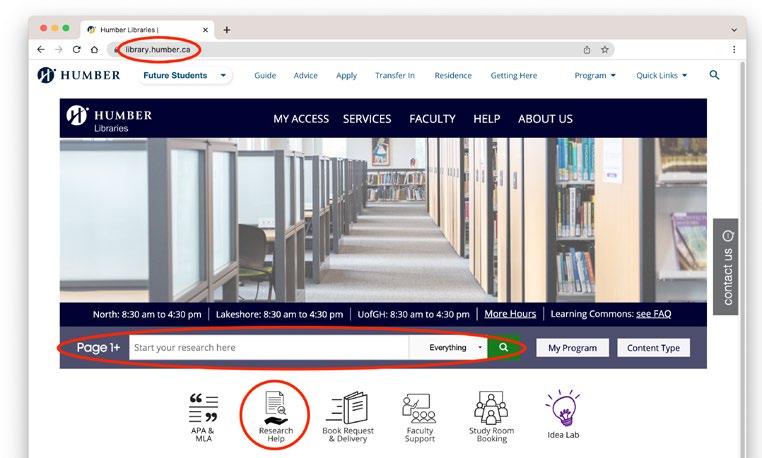Open the Study Room Booking icon
Screen dimensions: 762x458
pyautogui.click(x=491, y=417)
